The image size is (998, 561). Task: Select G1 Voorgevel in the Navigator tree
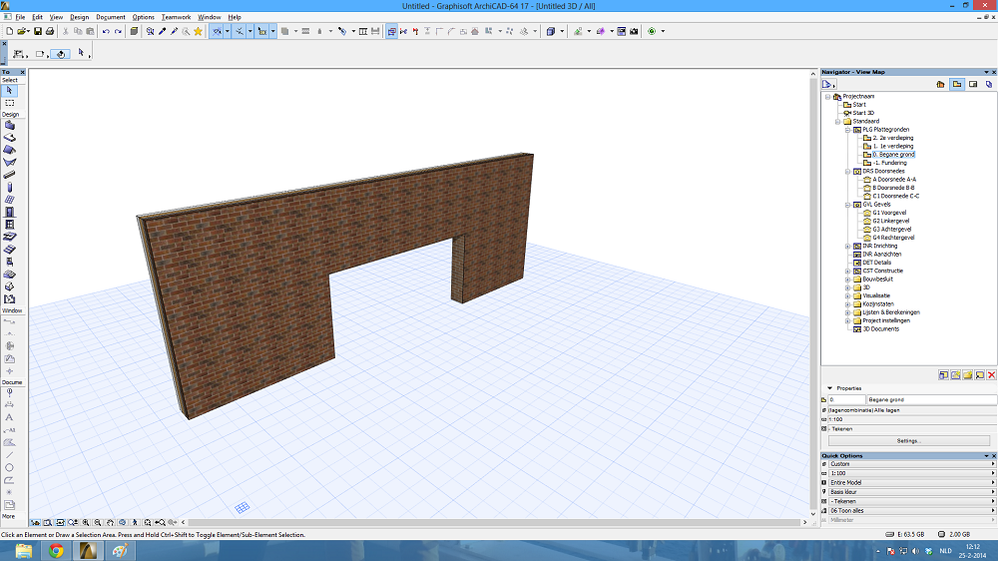click(x=890, y=213)
